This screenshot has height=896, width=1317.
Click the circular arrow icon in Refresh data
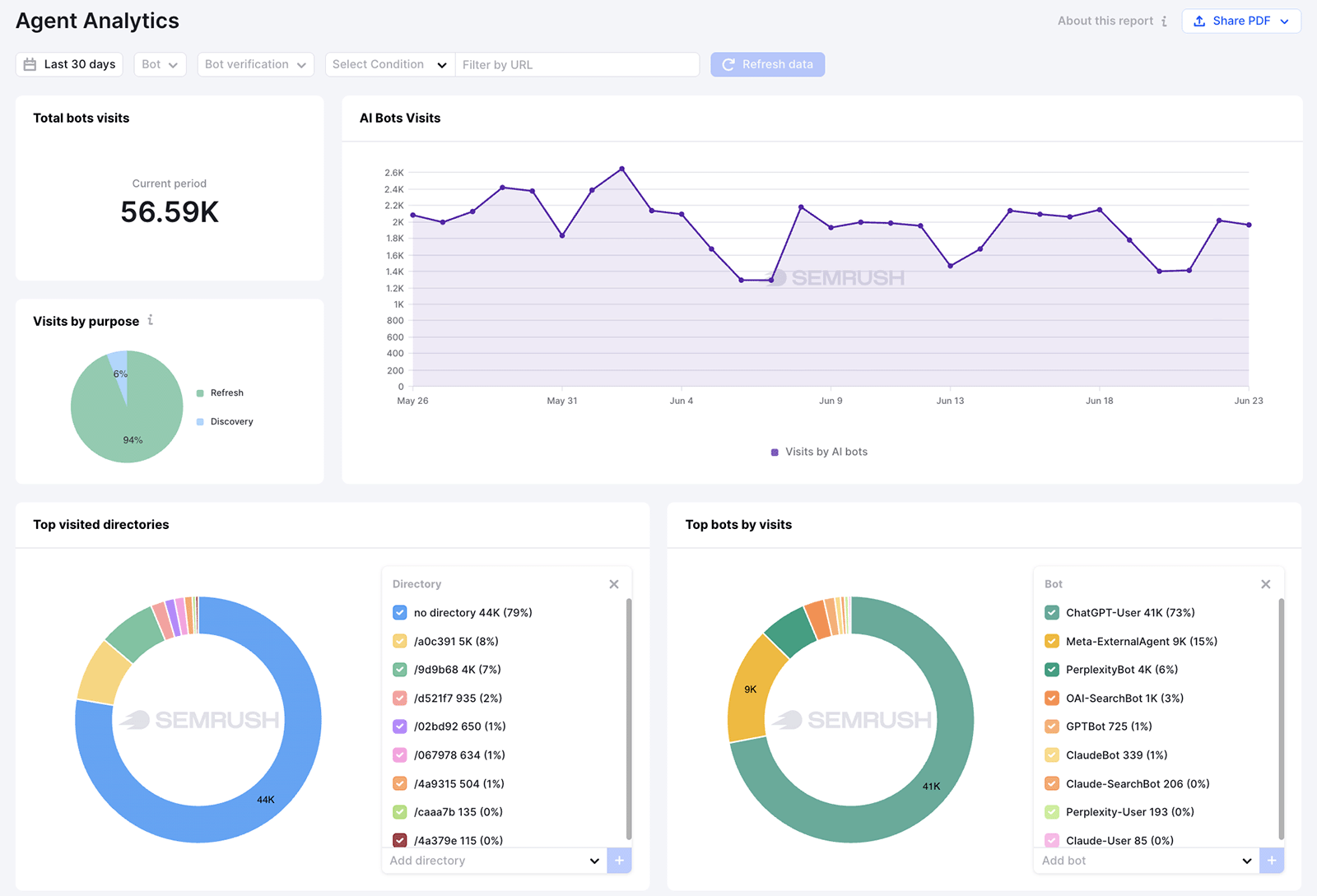[x=728, y=64]
